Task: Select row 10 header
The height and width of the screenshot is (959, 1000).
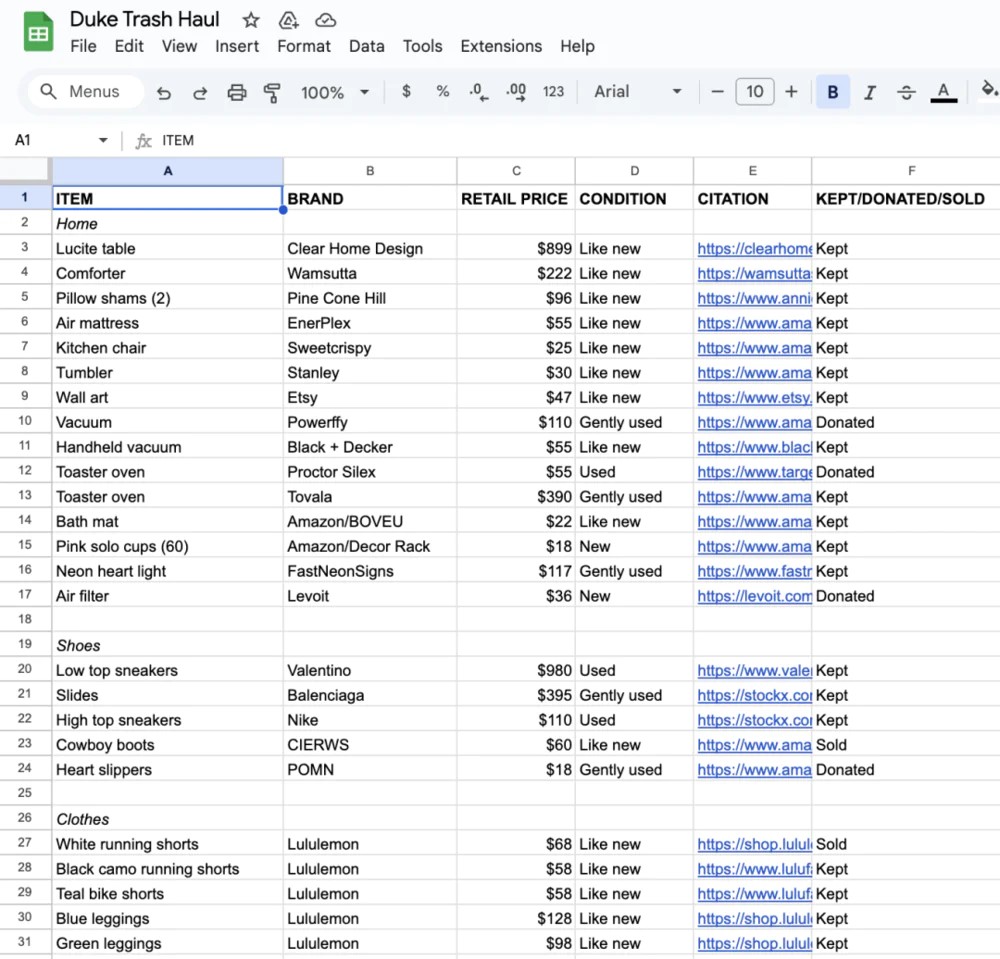Action: [25, 421]
